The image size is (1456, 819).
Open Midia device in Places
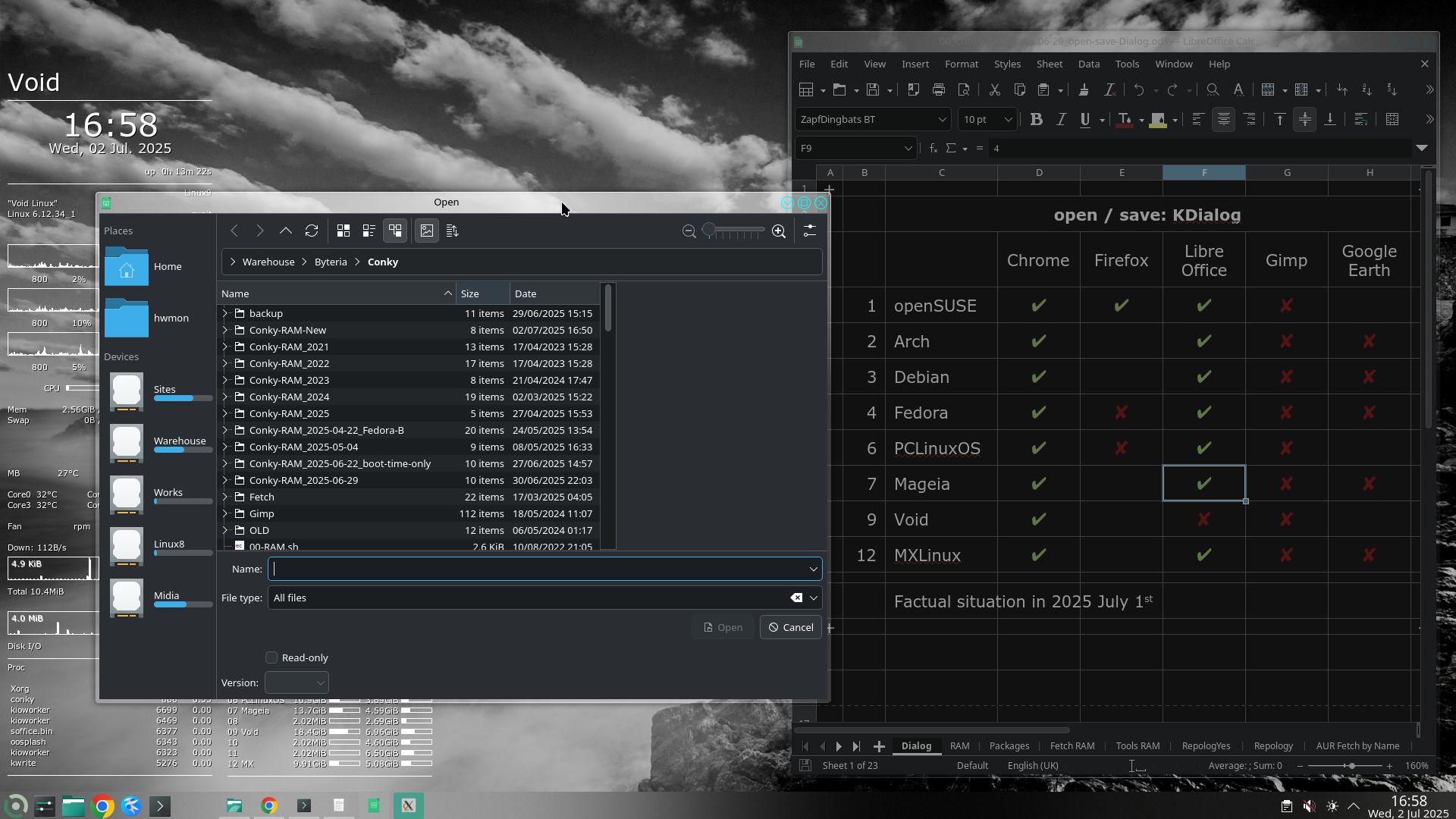[x=158, y=598]
